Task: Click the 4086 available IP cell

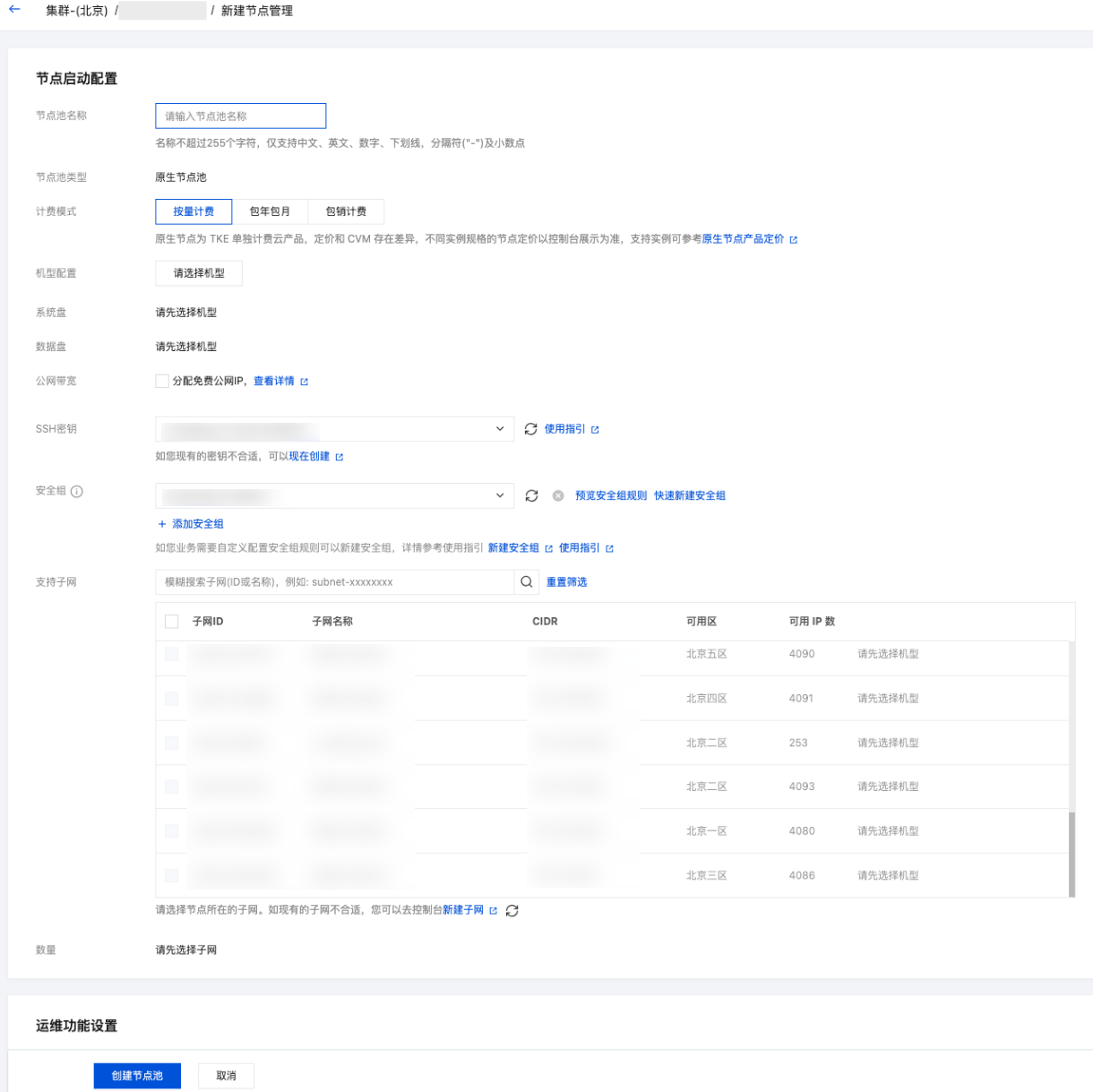Action: (802, 875)
